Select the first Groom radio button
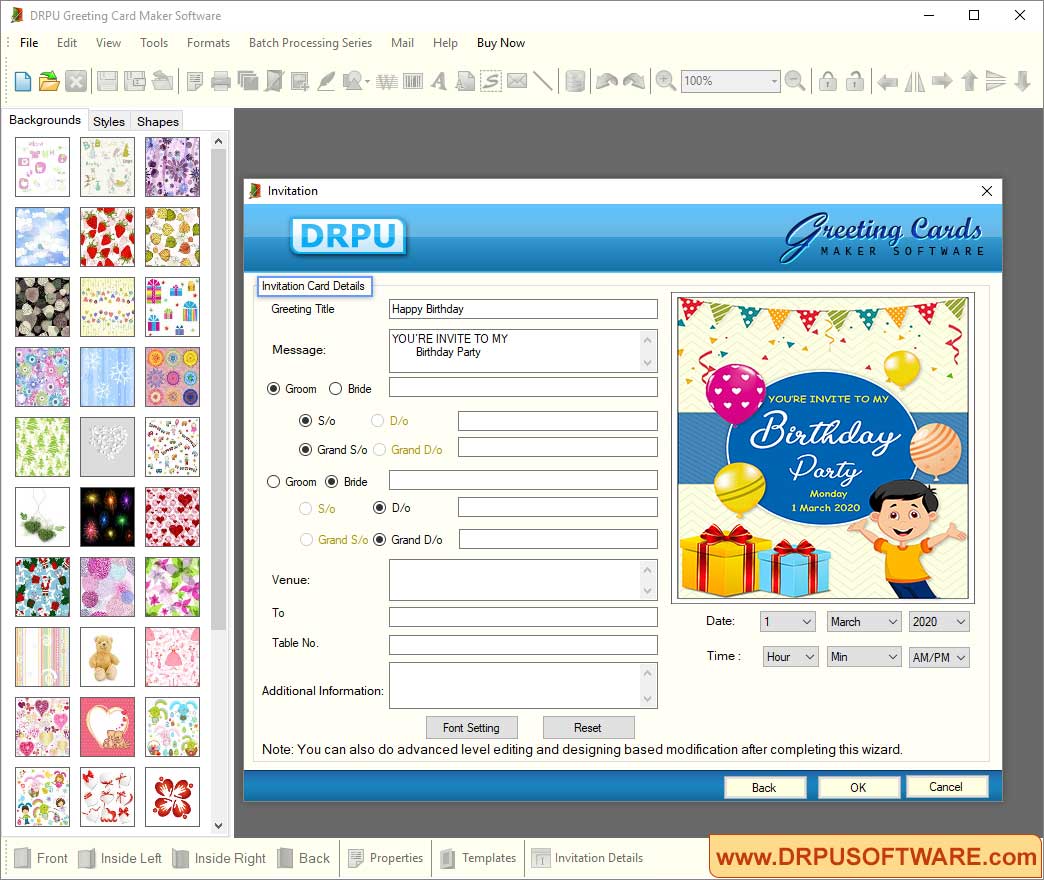 [273, 389]
